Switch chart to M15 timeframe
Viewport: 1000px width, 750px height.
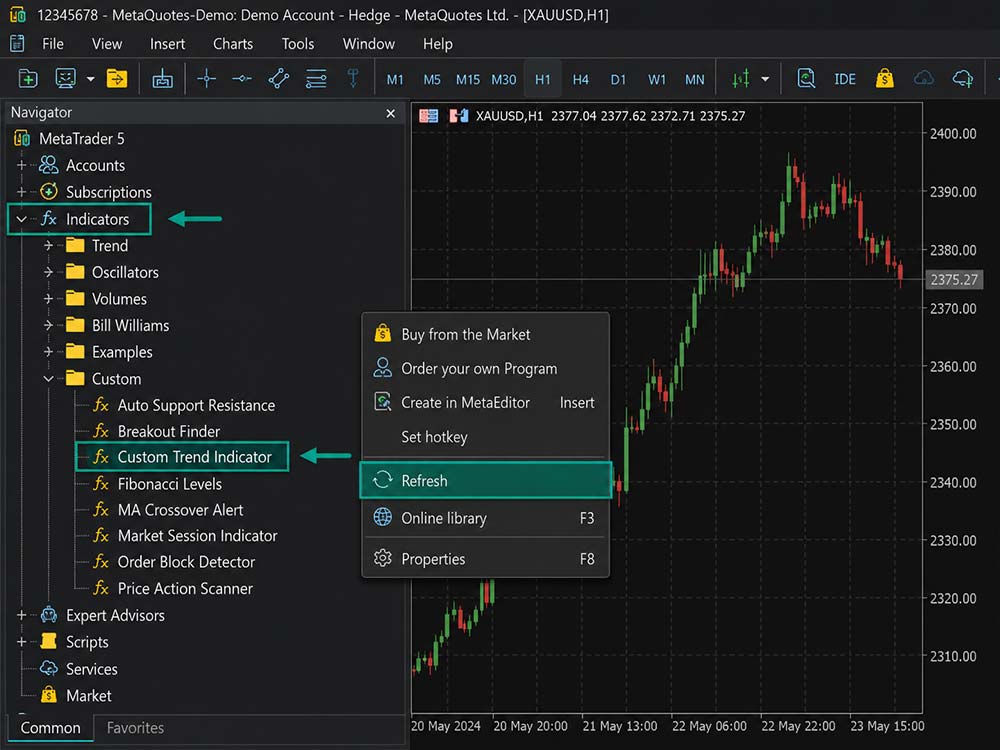pos(467,80)
